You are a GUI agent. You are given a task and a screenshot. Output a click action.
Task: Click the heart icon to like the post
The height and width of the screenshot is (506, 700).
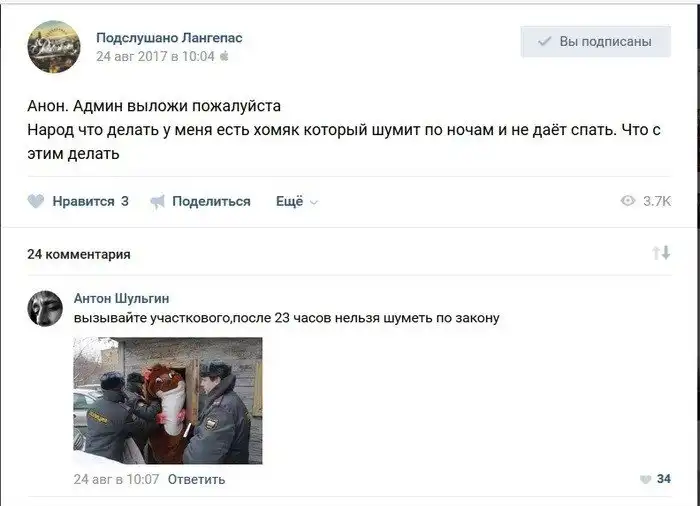[36, 201]
